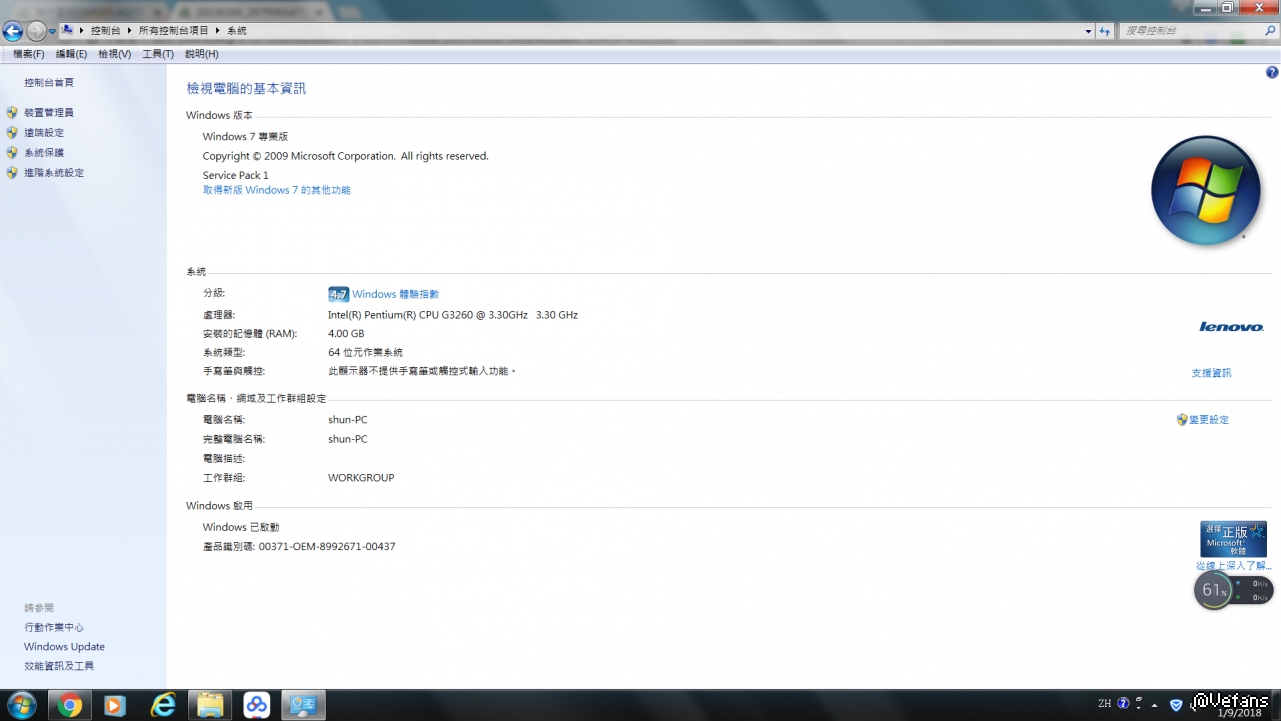
Task: Click the Control Panel system taskbar button
Action: pyautogui.click(x=303, y=705)
